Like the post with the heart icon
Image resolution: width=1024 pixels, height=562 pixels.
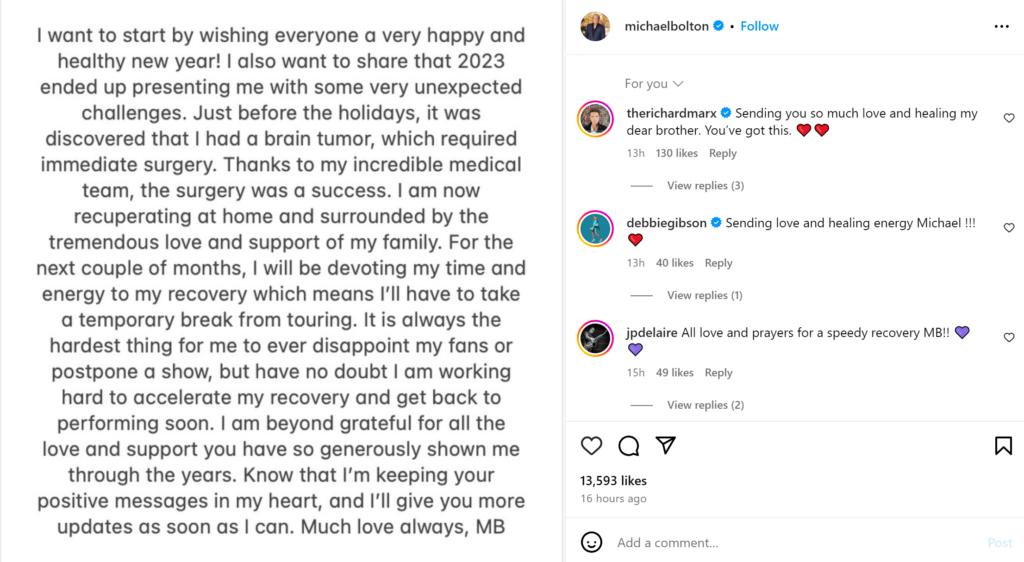coord(592,446)
